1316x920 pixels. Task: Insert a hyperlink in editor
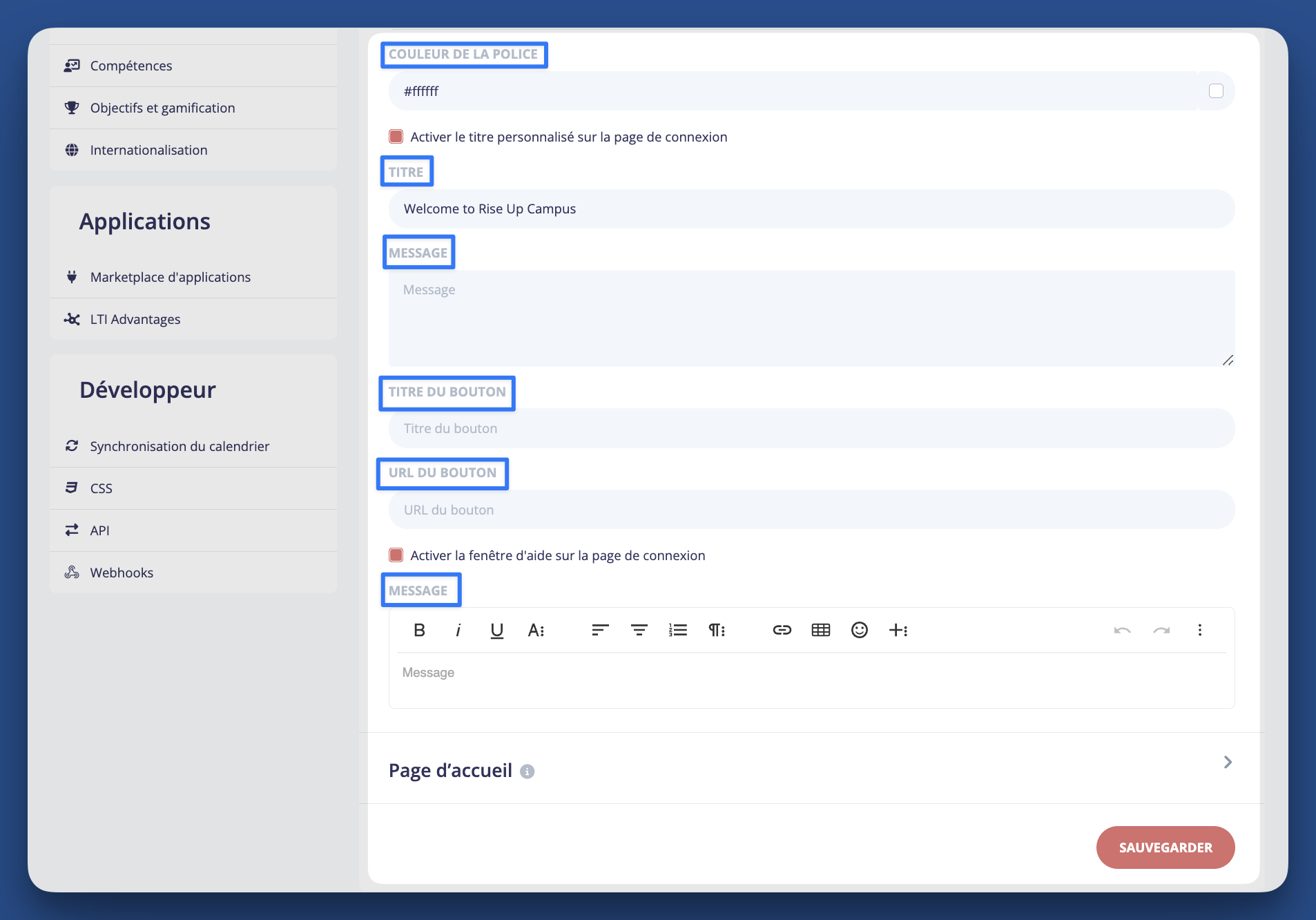[782, 630]
